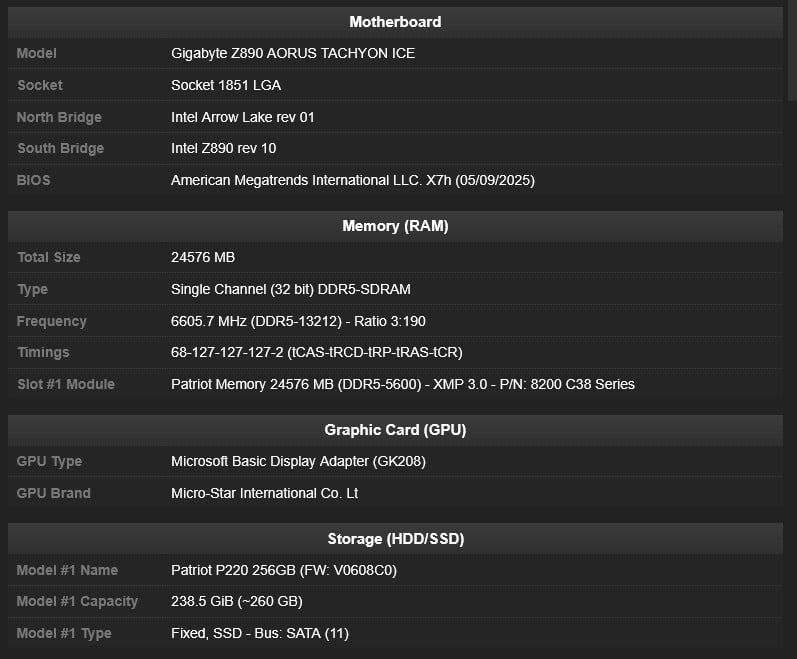The height and width of the screenshot is (659, 797).
Task: Click the Single Channel DDR5-SDRAM type value
Action: click(x=291, y=289)
